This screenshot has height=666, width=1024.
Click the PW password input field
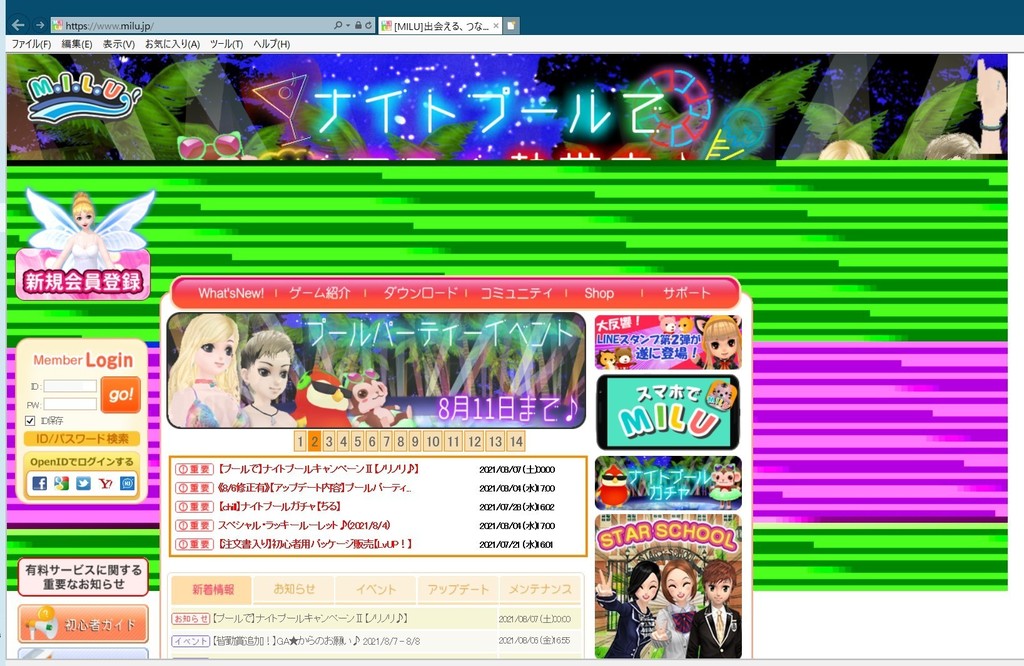tap(70, 404)
